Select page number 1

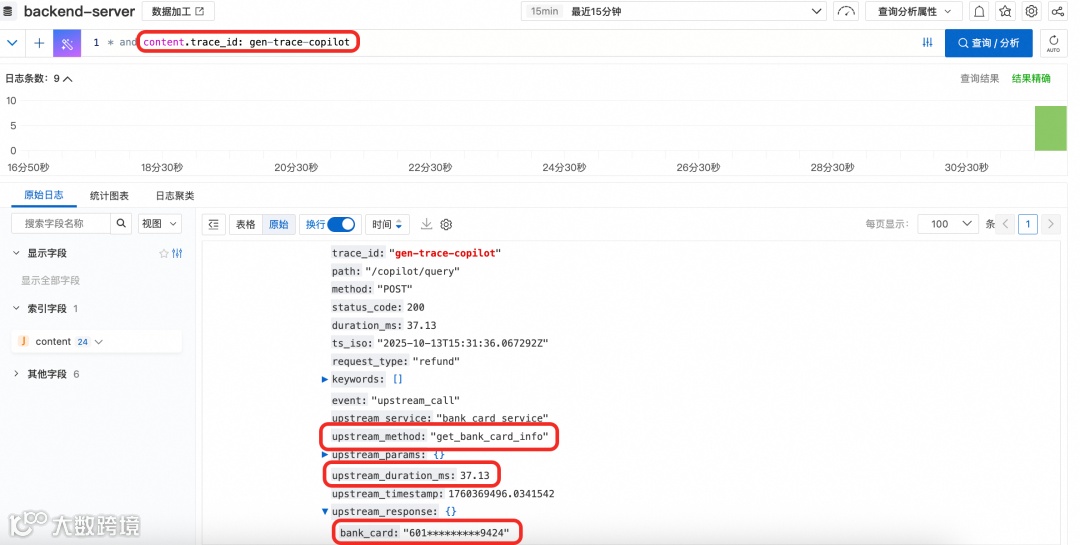coord(1028,224)
